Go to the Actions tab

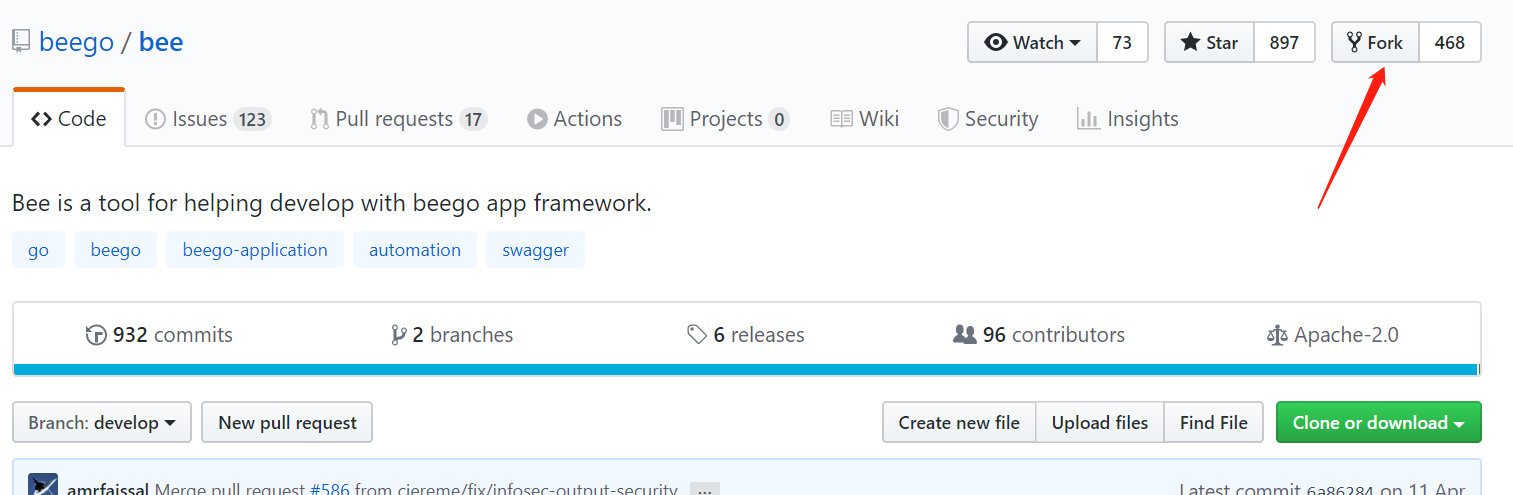[x=575, y=119]
